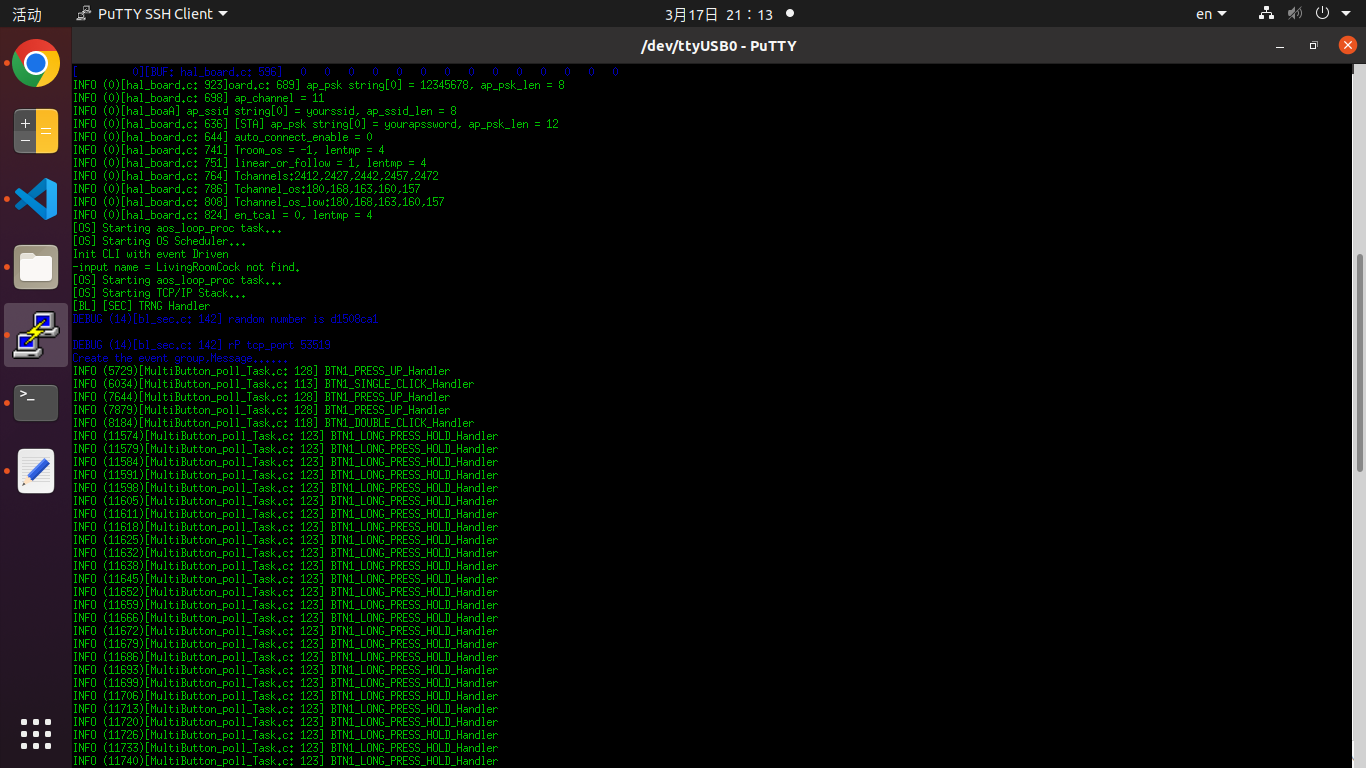
Task: Click 'ap_psk string[0] = 12345678' line
Action: click(x=319, y=85)
